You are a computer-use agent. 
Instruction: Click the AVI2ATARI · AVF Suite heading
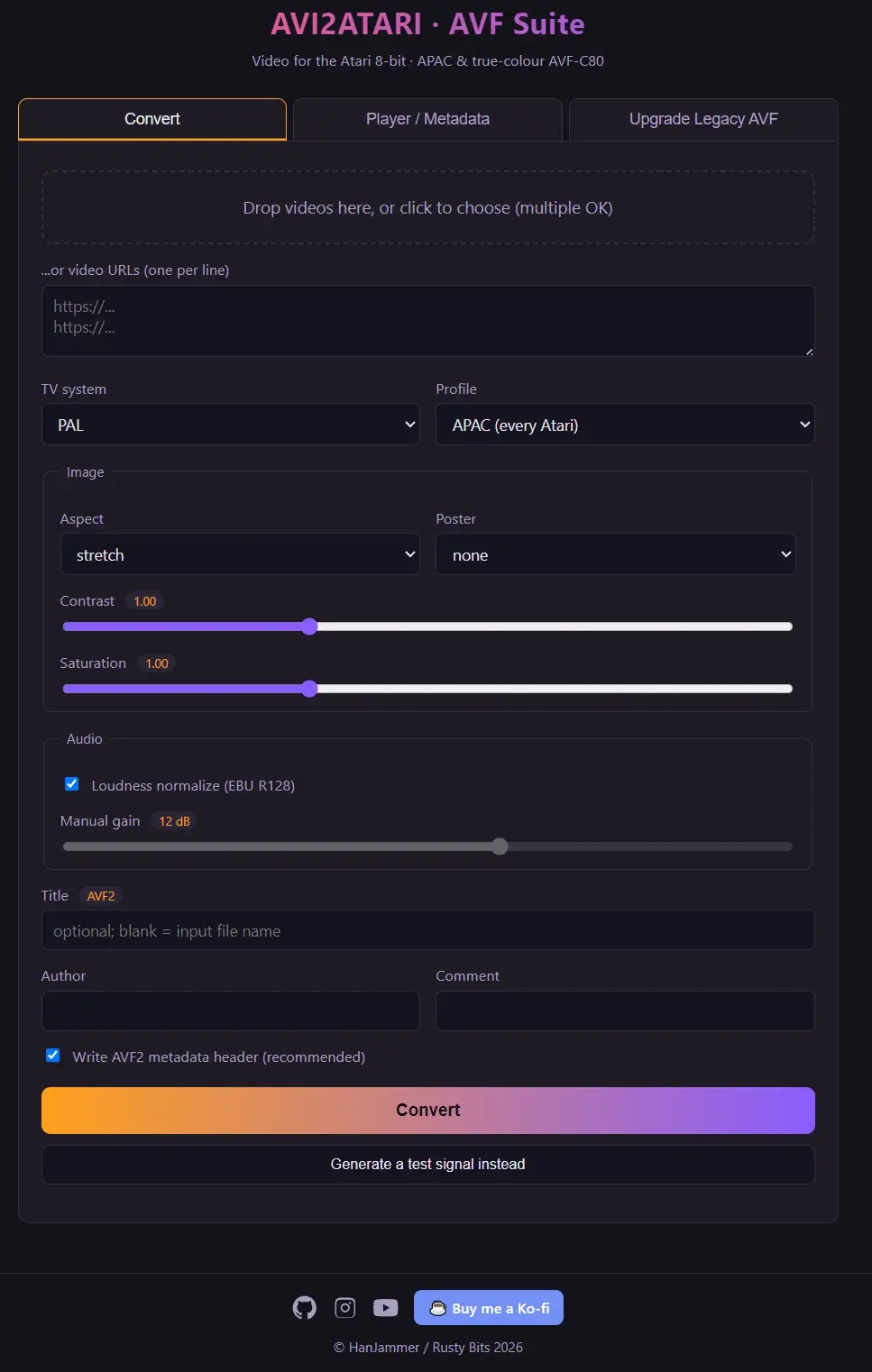coord(428,23)
